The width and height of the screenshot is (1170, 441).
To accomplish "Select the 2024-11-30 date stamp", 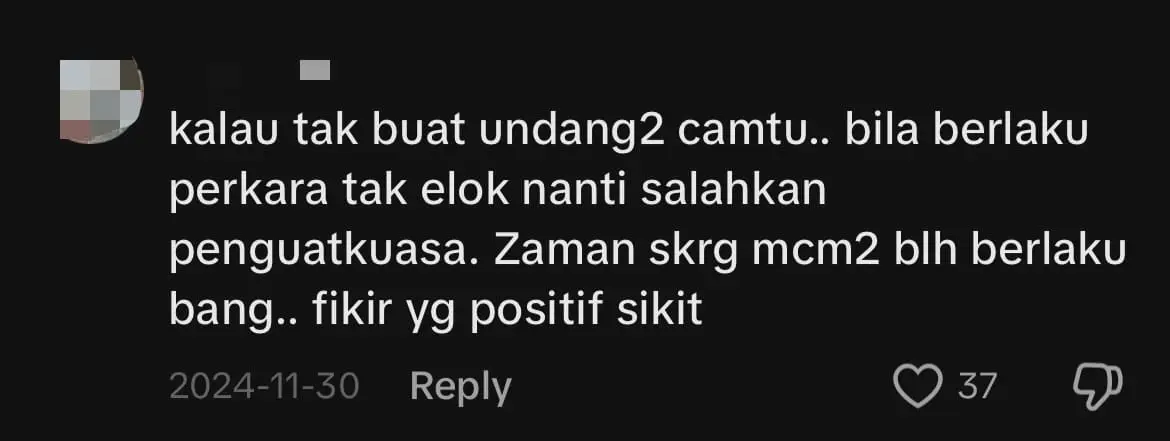I will pyautogui.click(x=265, y=387).
